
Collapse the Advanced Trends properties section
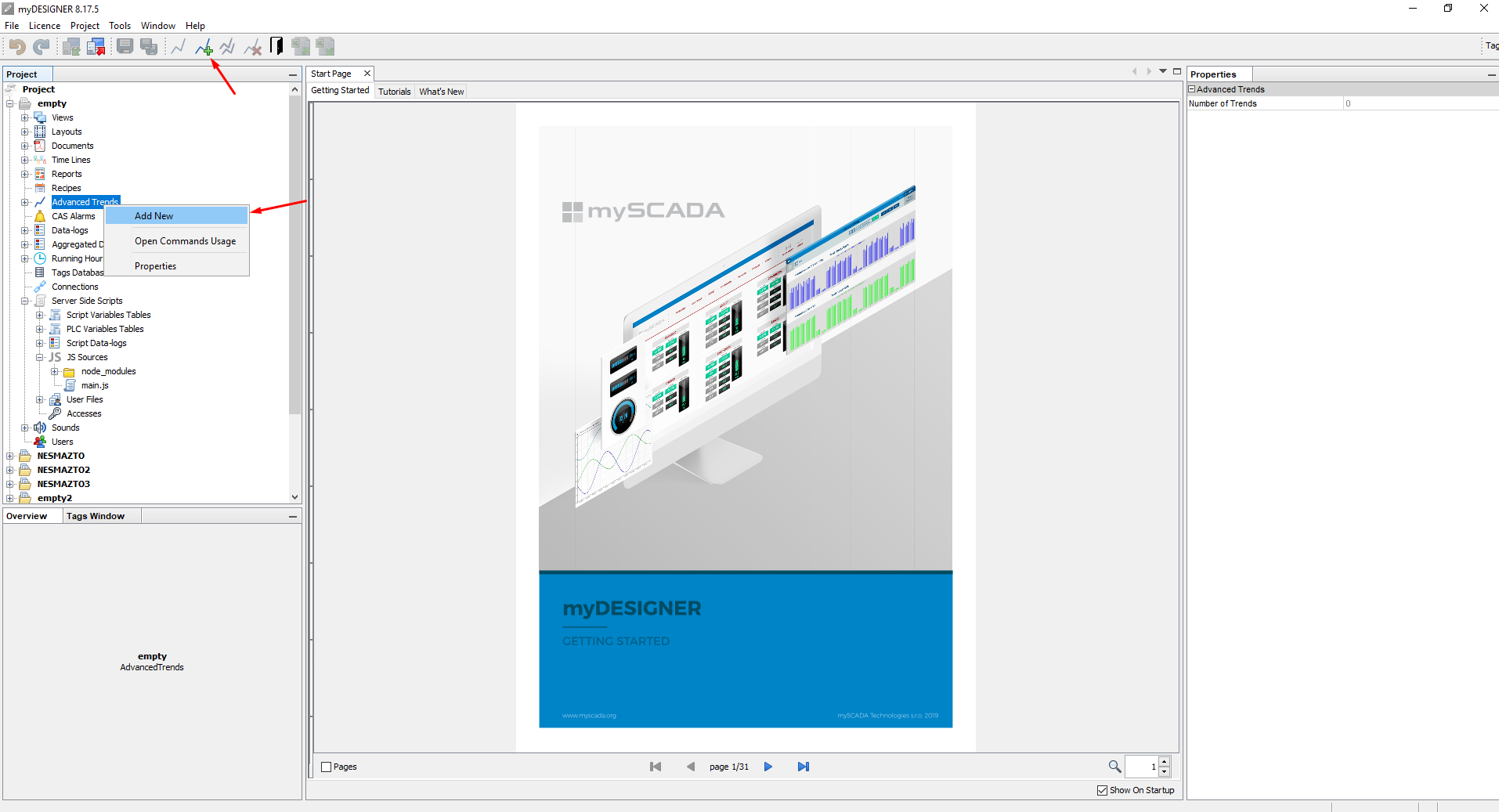coord(1192,89)
